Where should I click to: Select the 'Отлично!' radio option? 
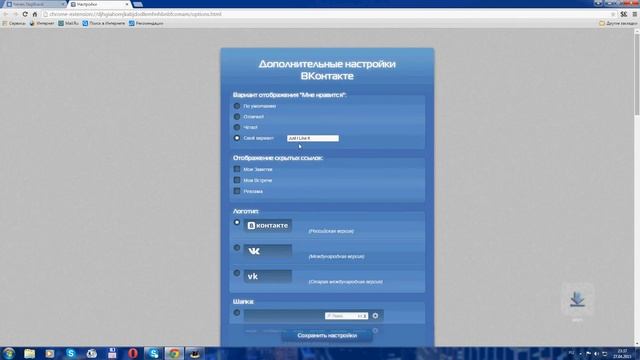point(237,116)
